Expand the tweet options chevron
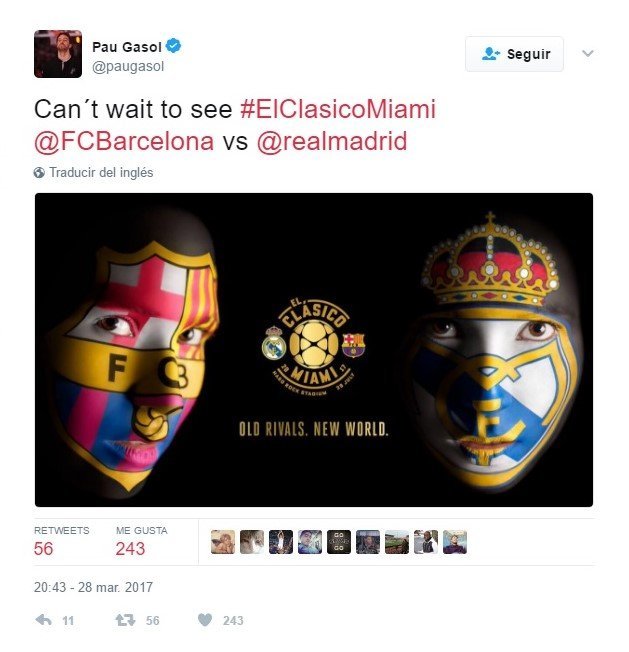Image resolution: width=629 pixels, height=652 pixels. (587, 53)
